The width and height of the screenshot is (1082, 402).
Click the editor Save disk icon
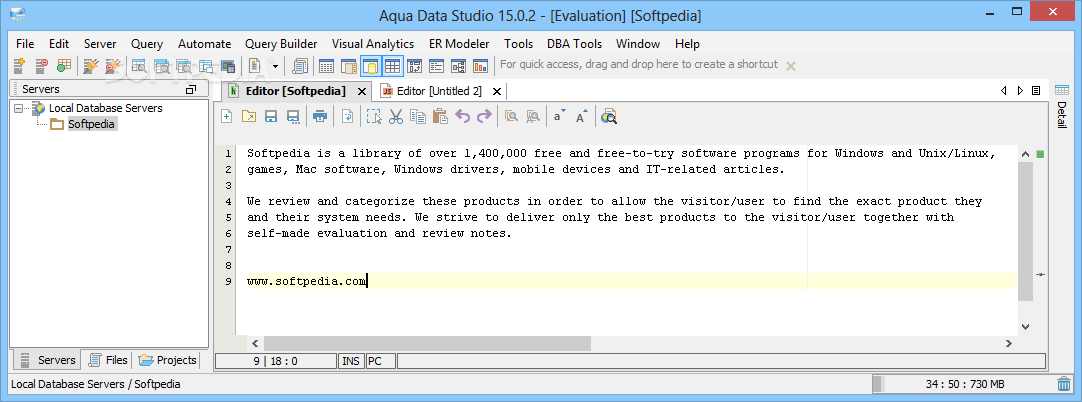pos(271,117)
